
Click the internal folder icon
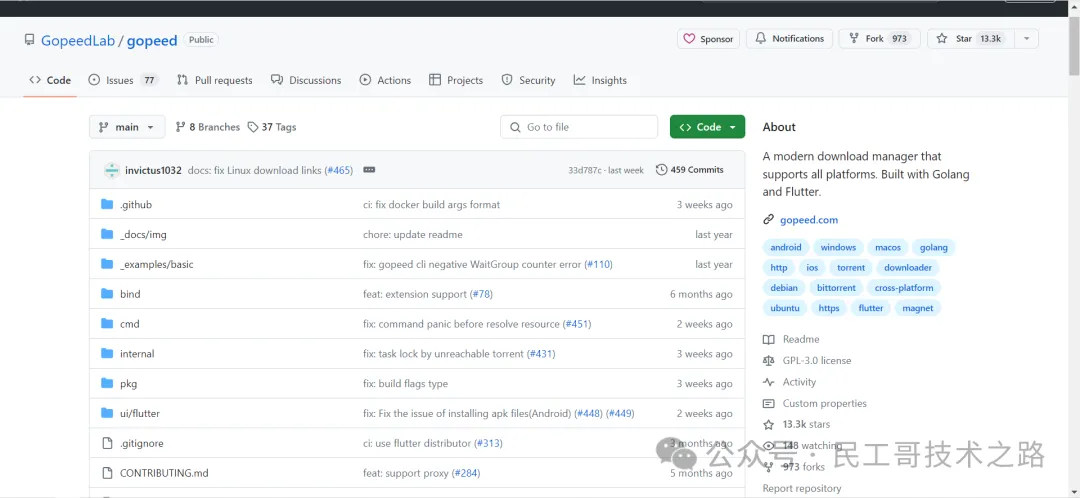[107, 353]
